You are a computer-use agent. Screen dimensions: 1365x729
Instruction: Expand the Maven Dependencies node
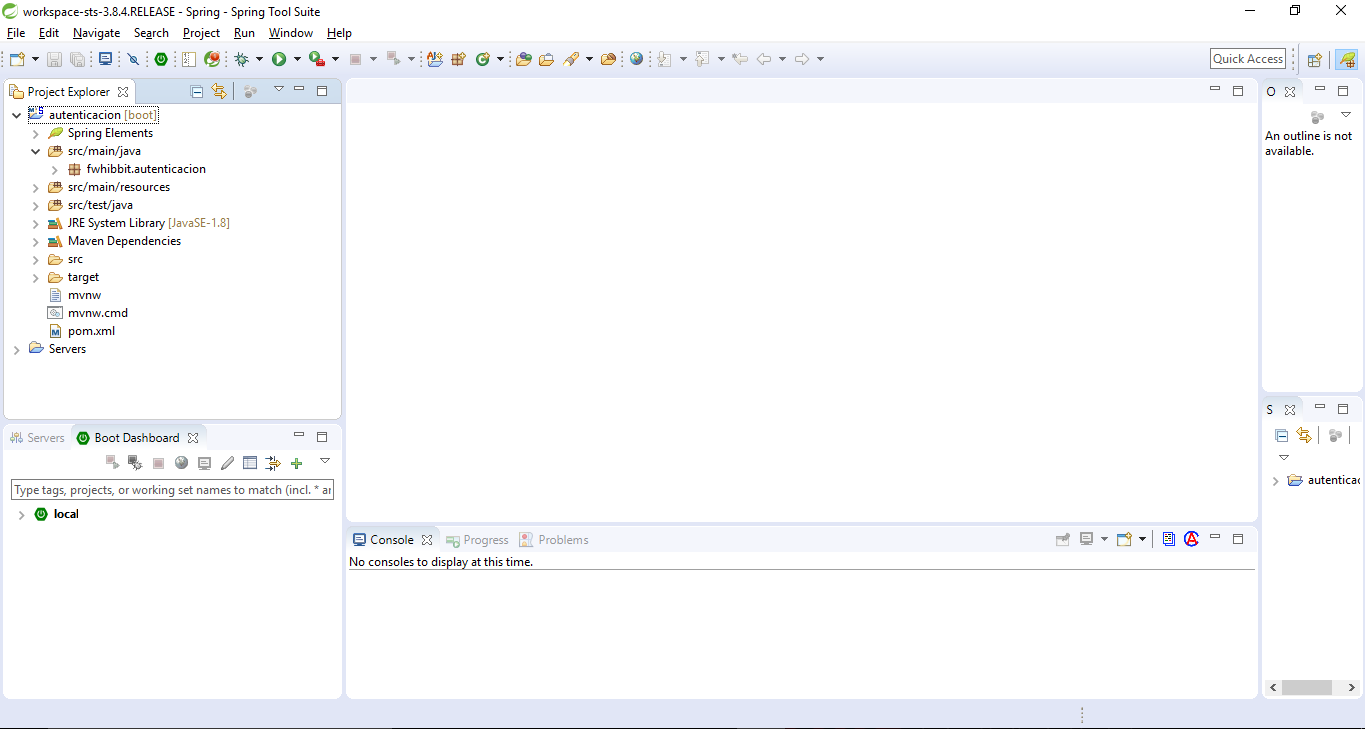pos(36,242)
